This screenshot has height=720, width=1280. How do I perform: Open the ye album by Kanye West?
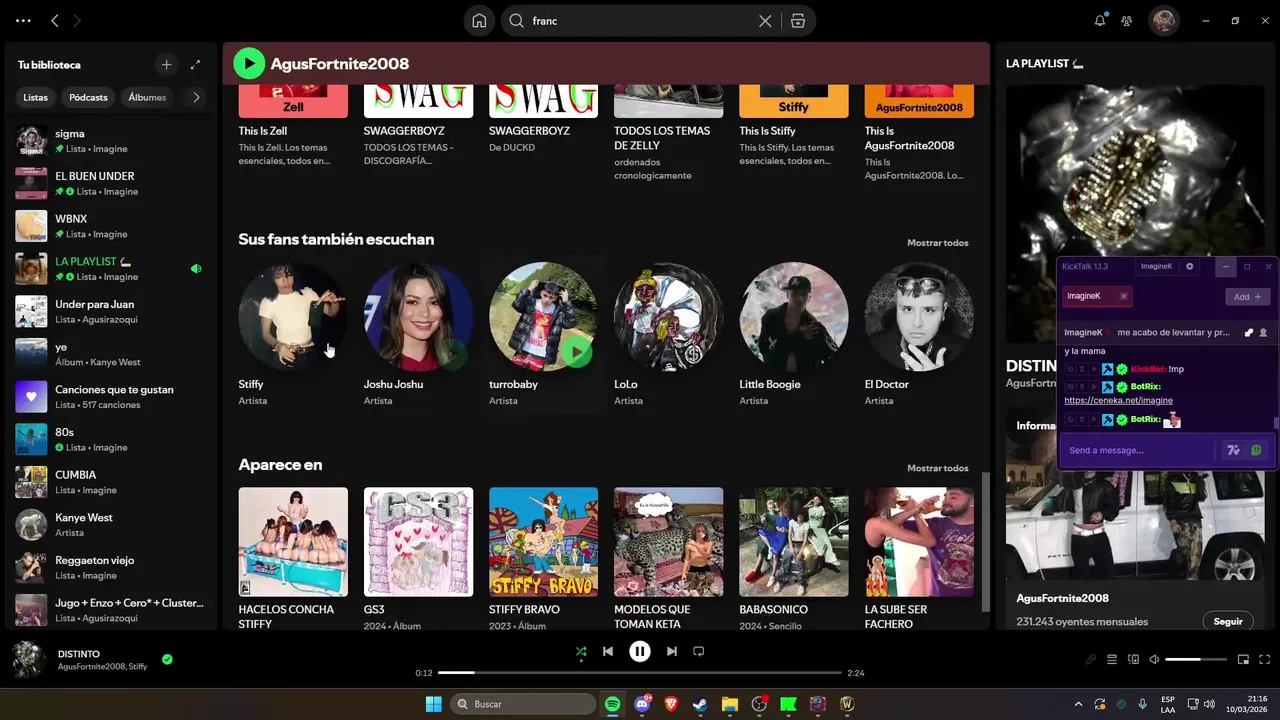coord(110,354)
